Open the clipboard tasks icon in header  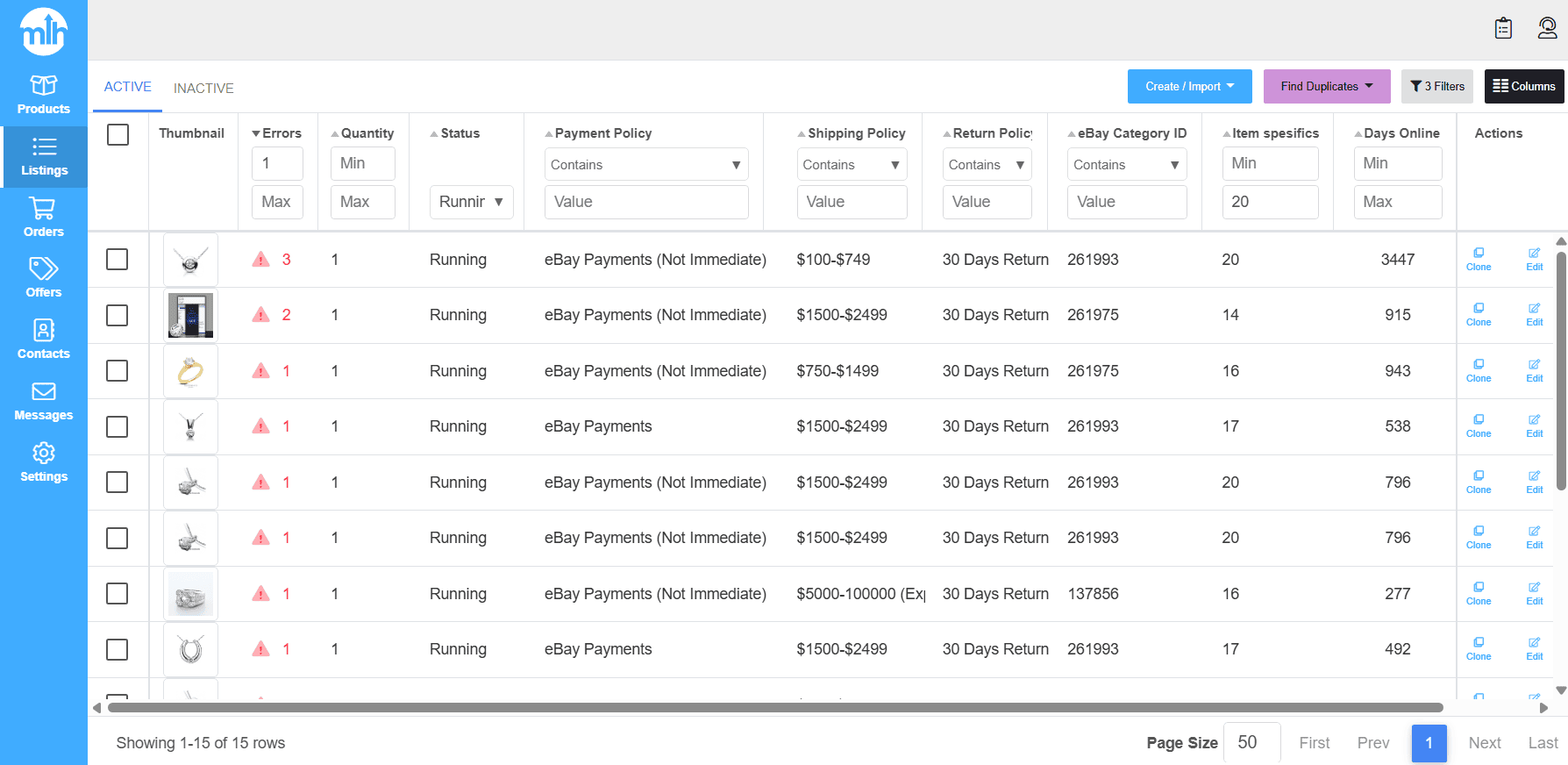pos(1503,29)
